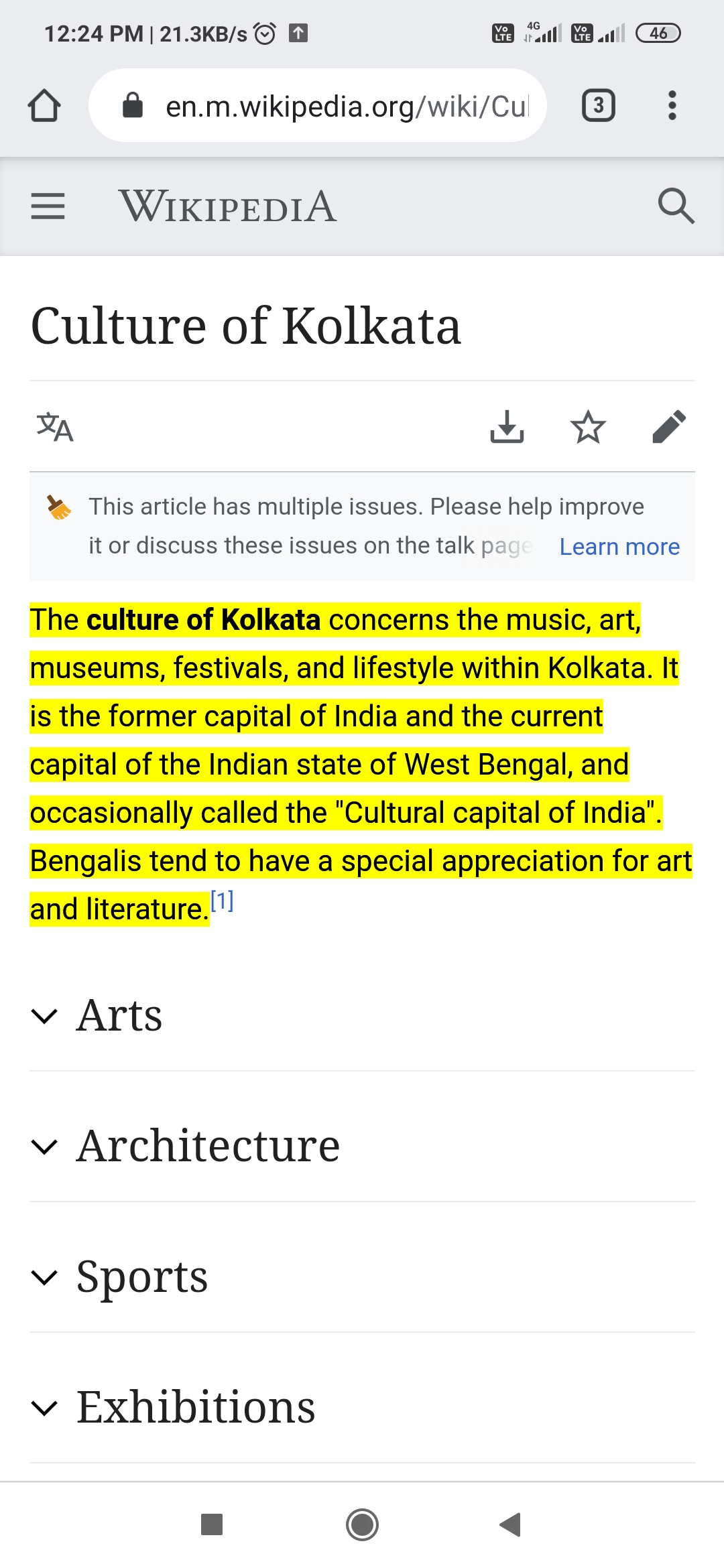The height and width of the screenshot is (1568, 724).
Task: Expand the Exhibitions section
Action: tap(196, 1407)
